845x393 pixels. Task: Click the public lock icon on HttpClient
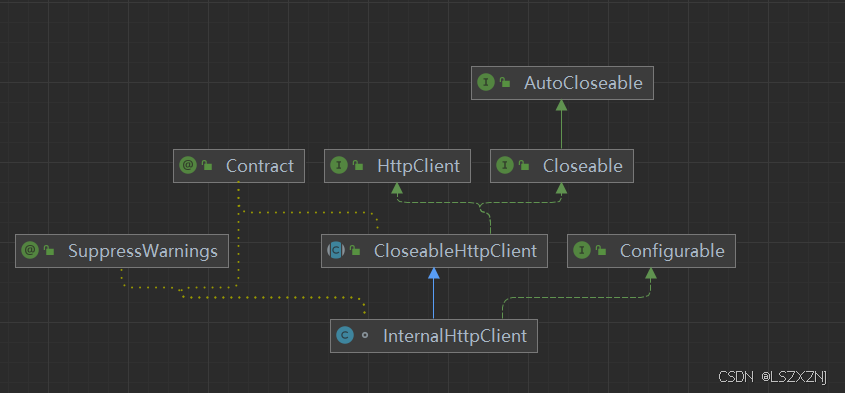point(358,166)
